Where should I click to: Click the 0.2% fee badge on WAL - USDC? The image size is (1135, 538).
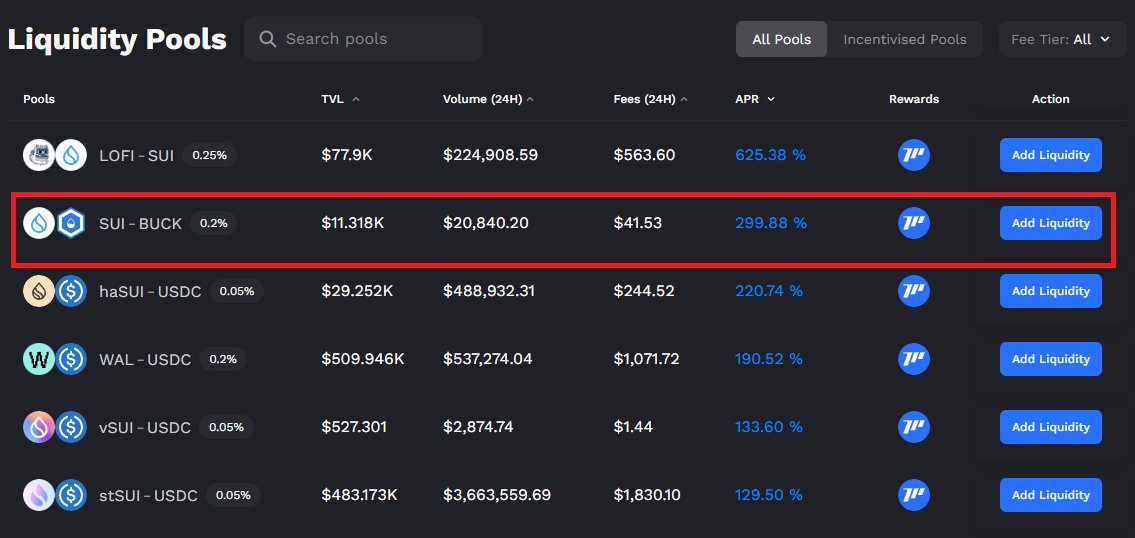coord(223,359)
